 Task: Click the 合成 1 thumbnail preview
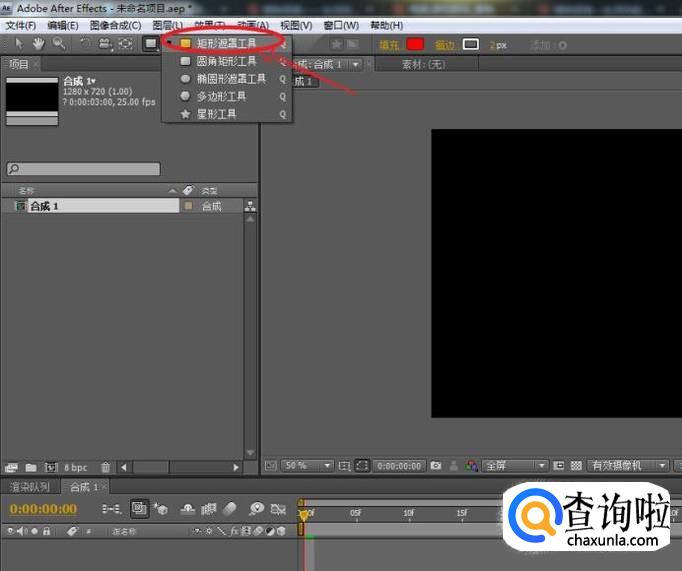click(x=32, y=101)
